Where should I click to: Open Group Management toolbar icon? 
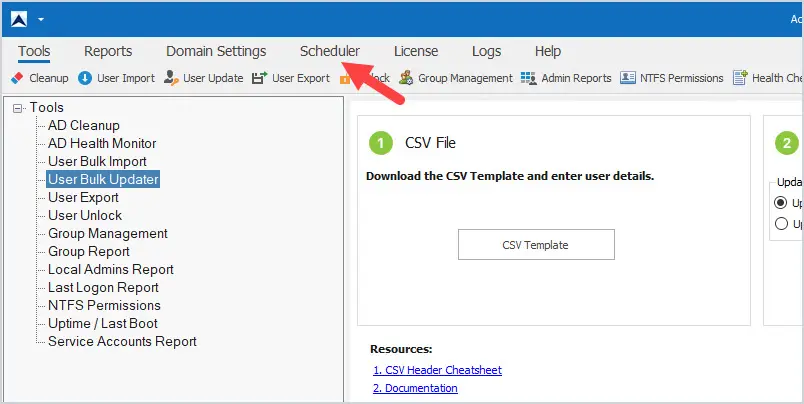(406, 78)
